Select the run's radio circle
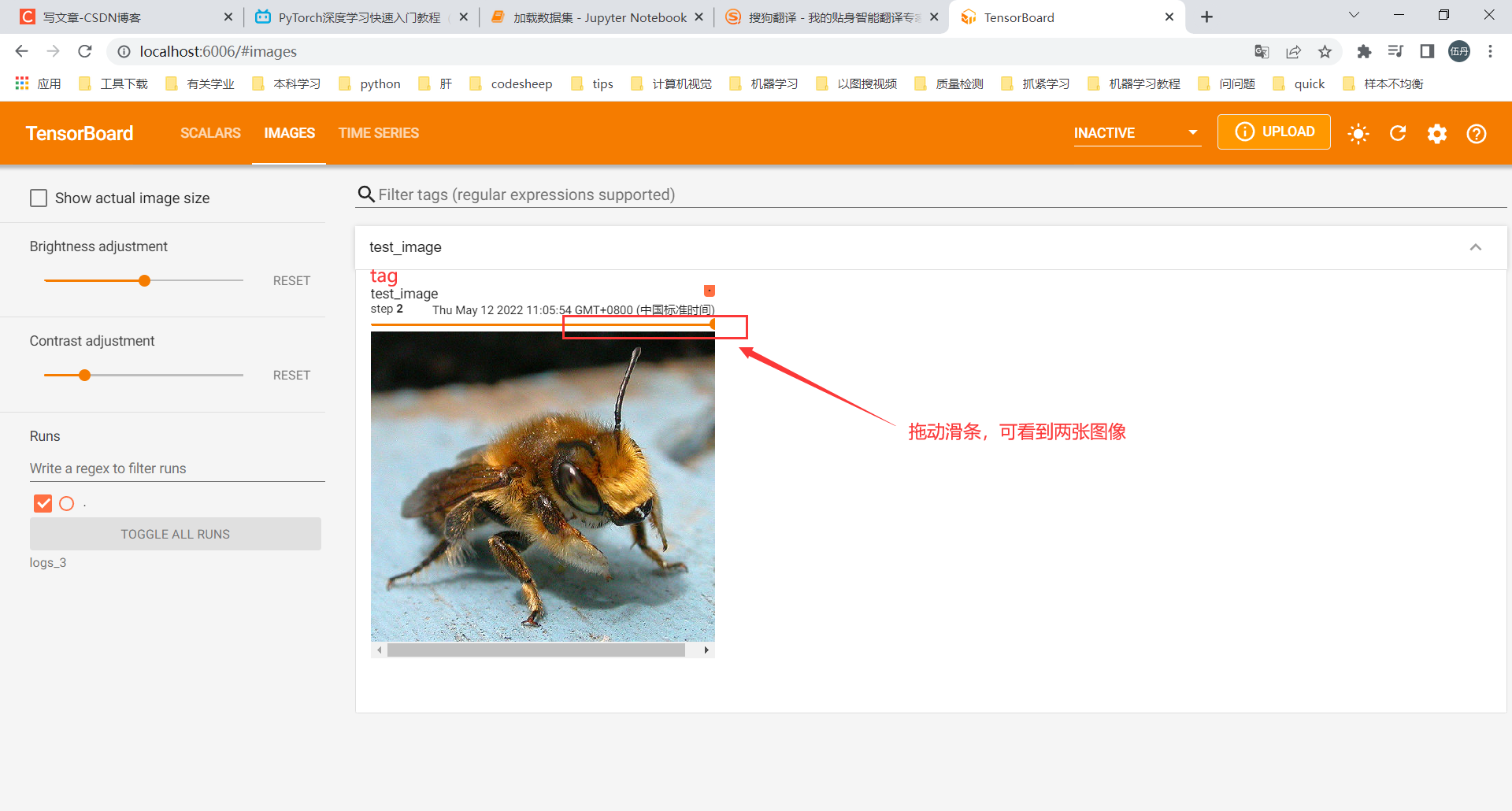 tap(67, 503)
